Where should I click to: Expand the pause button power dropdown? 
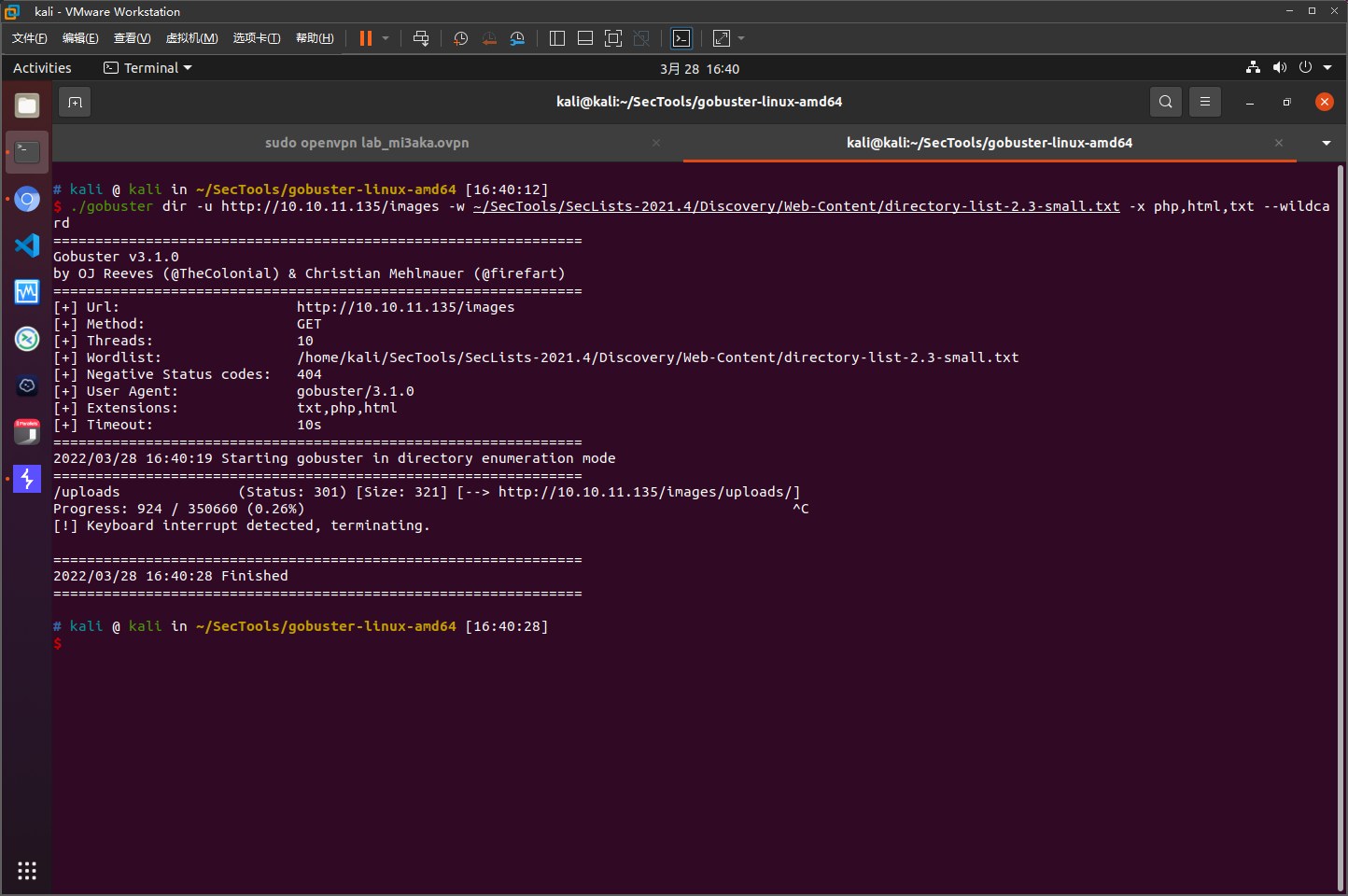(386, 38)
